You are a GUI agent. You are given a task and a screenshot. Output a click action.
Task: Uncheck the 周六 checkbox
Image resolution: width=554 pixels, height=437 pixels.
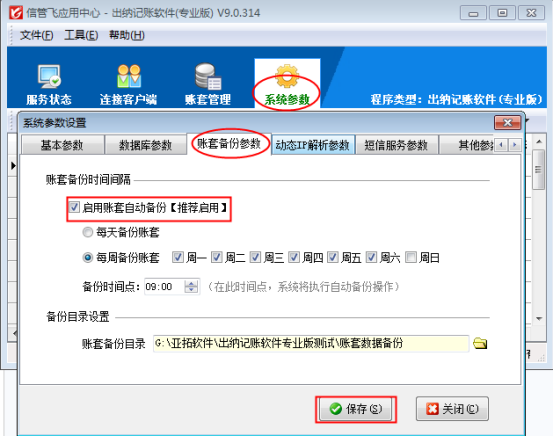[371, 257]
